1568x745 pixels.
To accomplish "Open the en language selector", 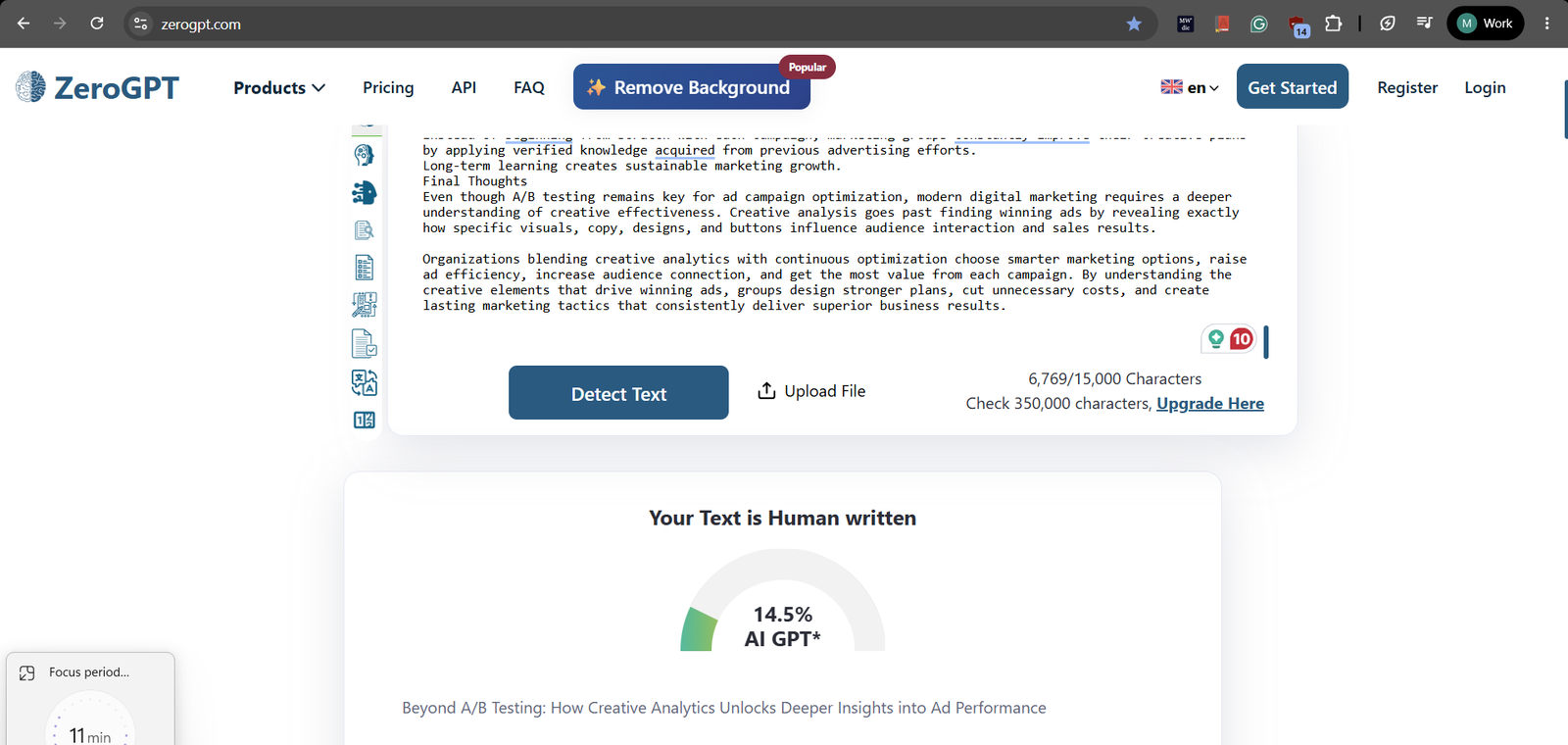I will [x=1190, y=87].
